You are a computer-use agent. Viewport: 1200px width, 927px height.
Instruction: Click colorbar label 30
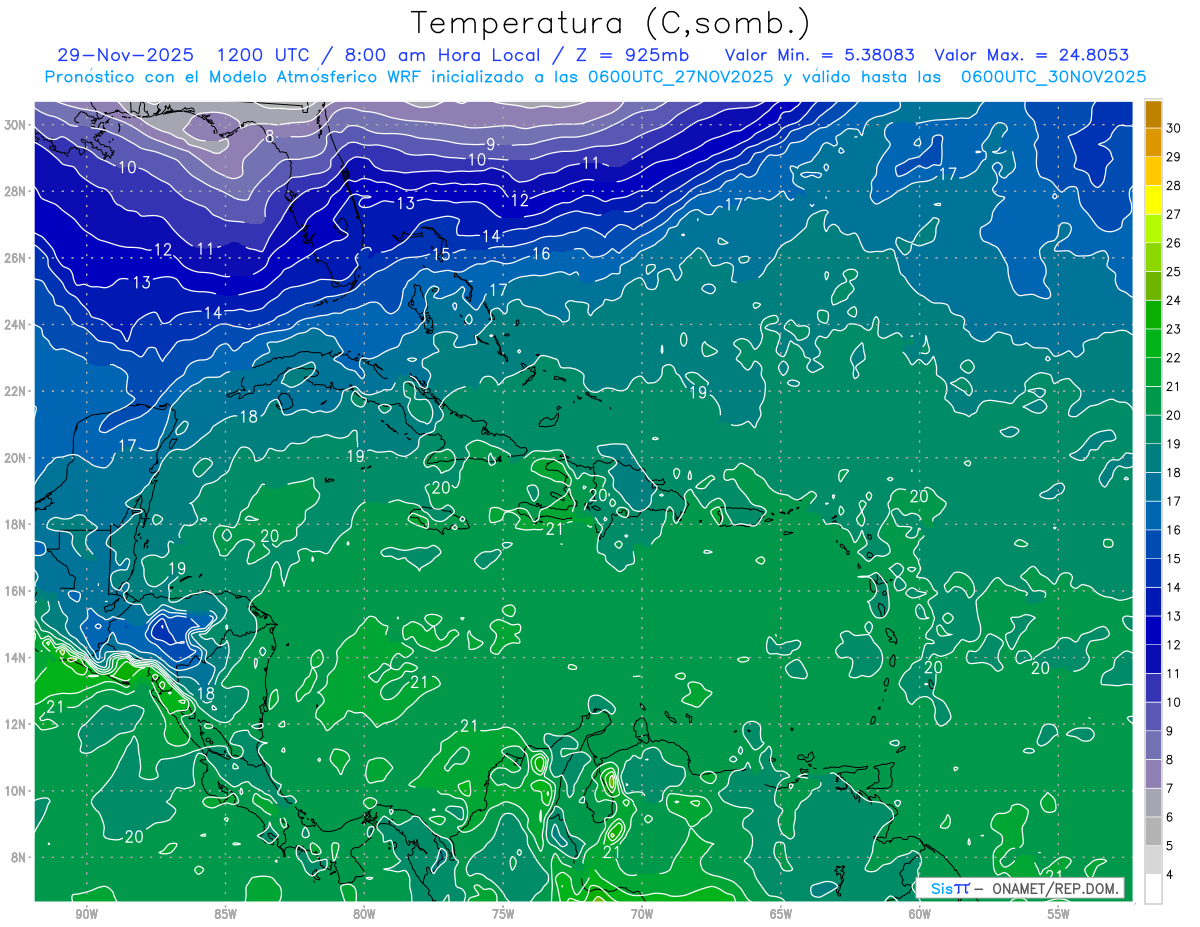coord(1174,128)
